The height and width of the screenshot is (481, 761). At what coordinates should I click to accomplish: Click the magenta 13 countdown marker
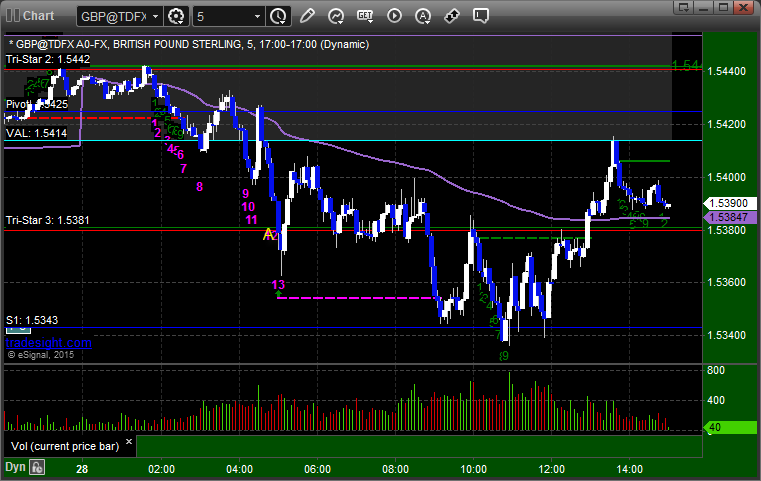(278, 284)
